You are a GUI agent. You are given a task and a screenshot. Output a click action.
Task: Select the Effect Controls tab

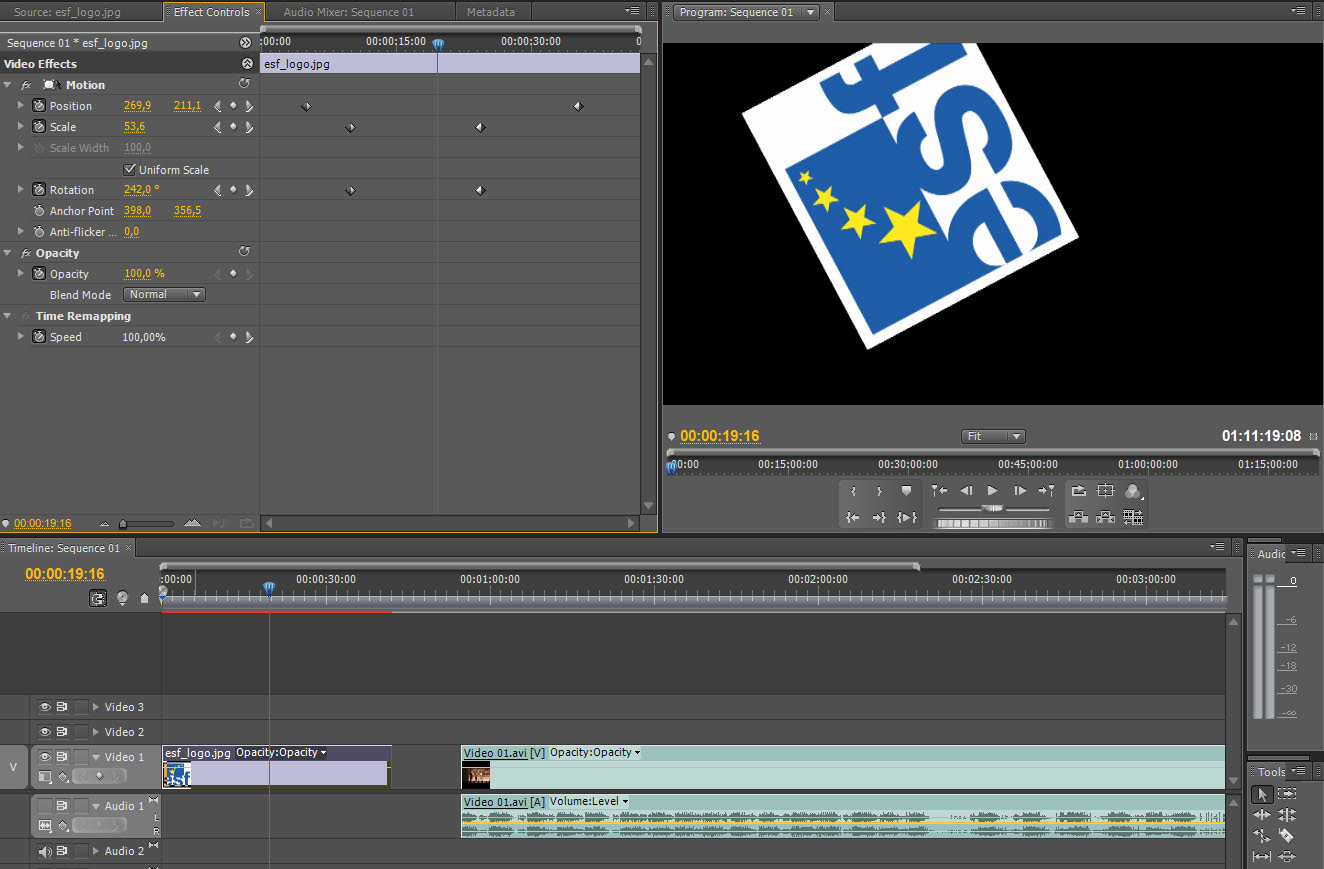tap(211, 12)
